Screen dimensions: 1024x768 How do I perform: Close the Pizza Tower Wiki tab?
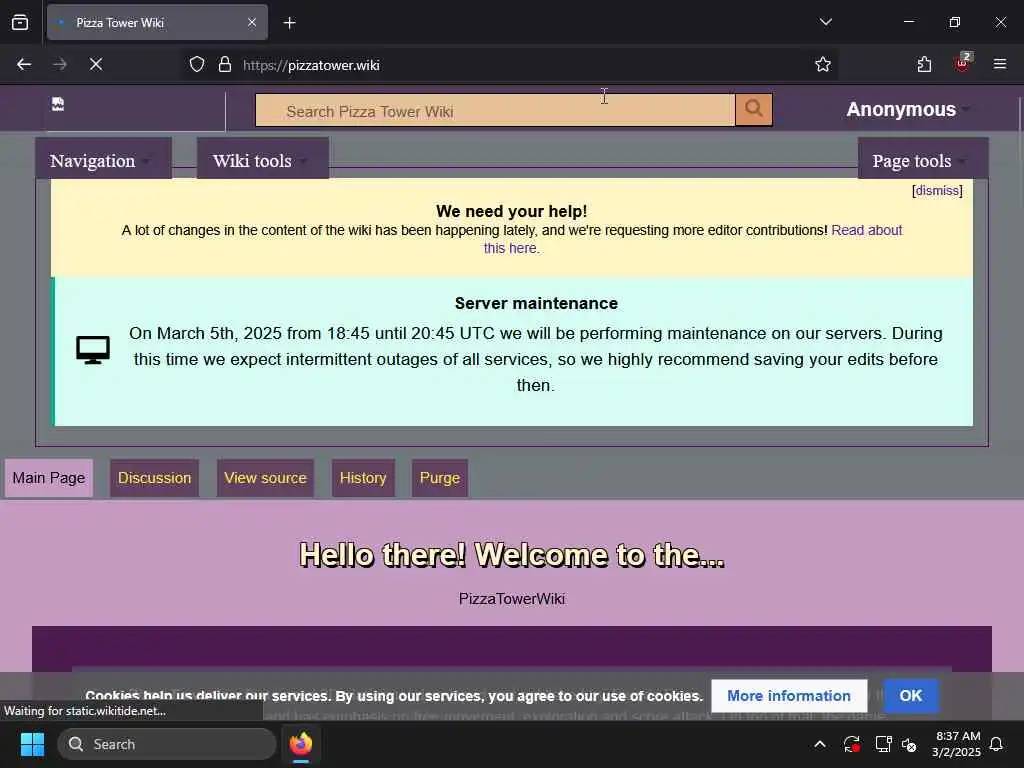251,22
